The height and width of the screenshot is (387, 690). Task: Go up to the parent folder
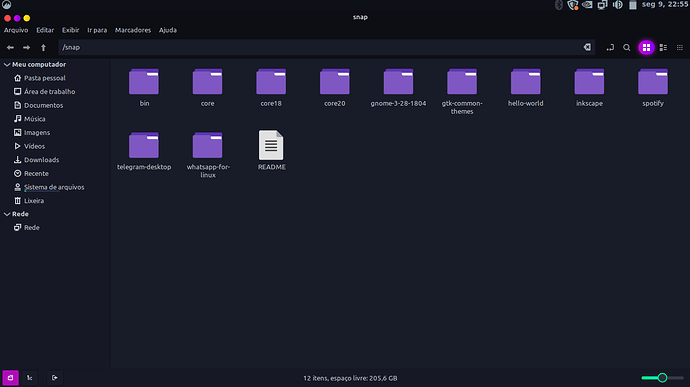coord(43,48)
